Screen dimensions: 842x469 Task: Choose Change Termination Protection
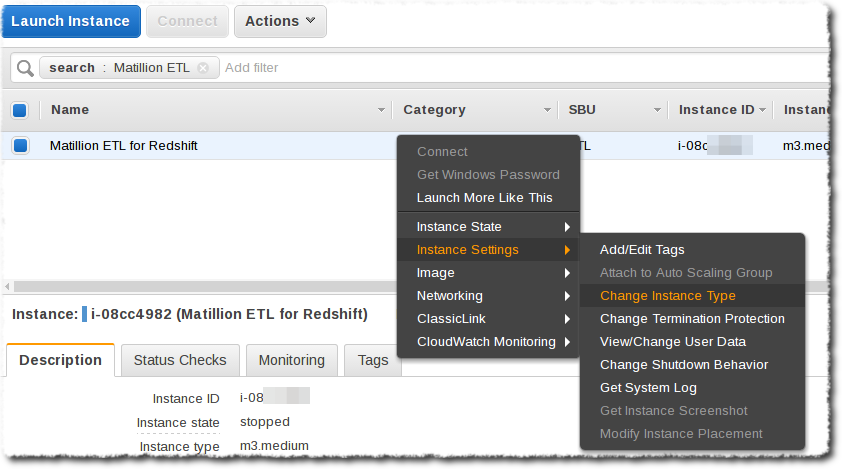692,319
